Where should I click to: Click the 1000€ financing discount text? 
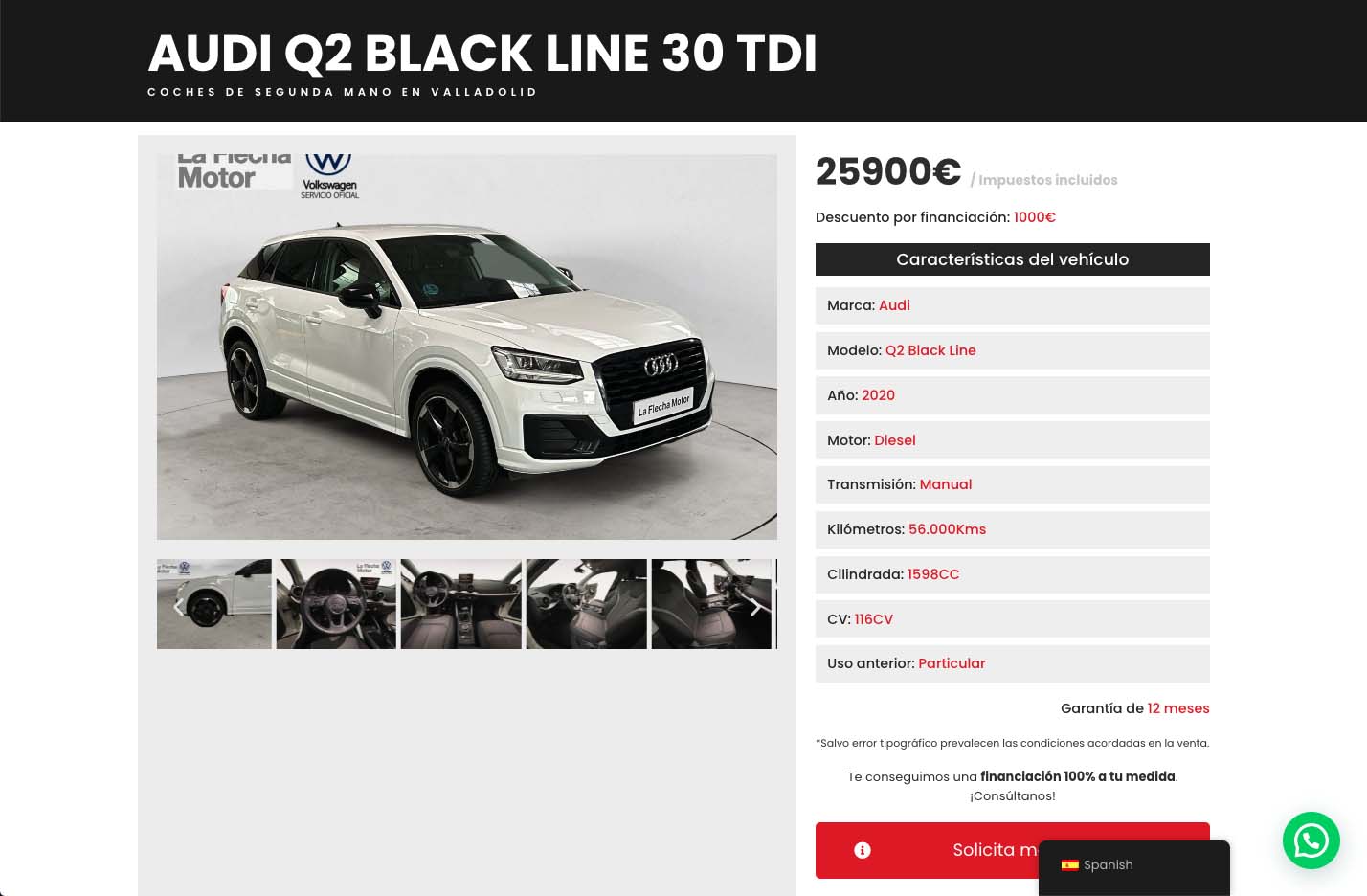tap(1035, 217)
